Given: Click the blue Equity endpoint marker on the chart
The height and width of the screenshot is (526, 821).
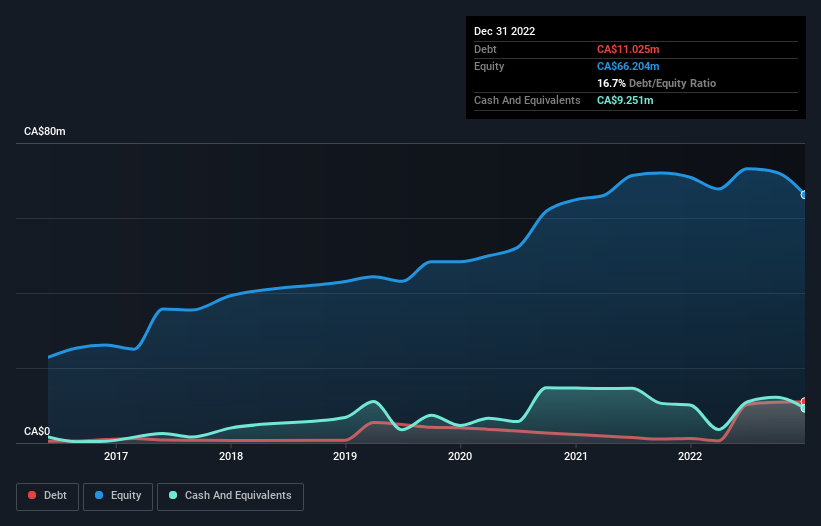Looking at the screenshot, I should click(x=804, y=195).
